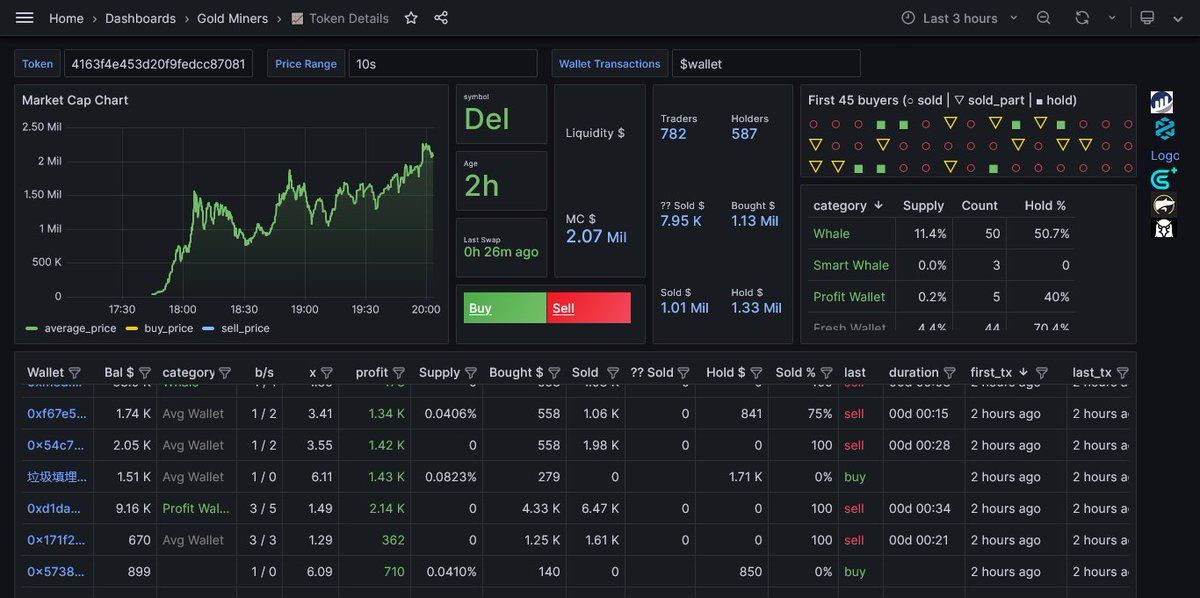Click the Token variable input field
The image size is (1200, 598).
point(158,63)
